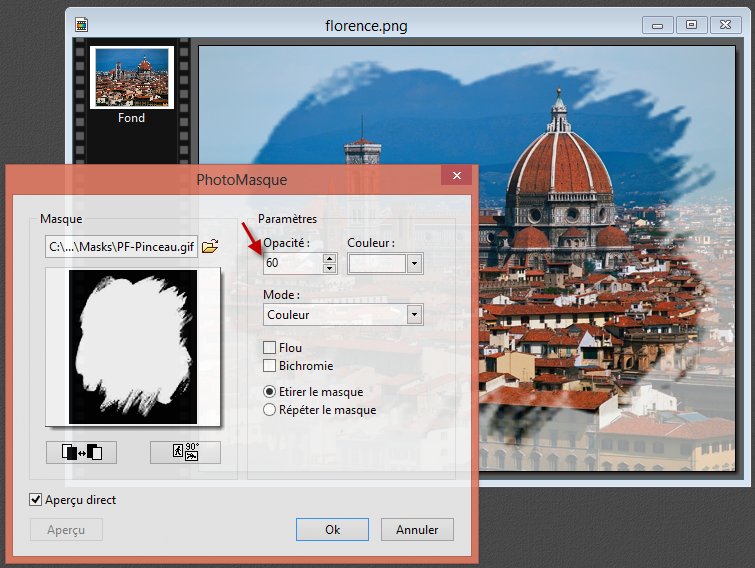
Task: Rotate the mask 90 degrees
Action: pos(185,452)
